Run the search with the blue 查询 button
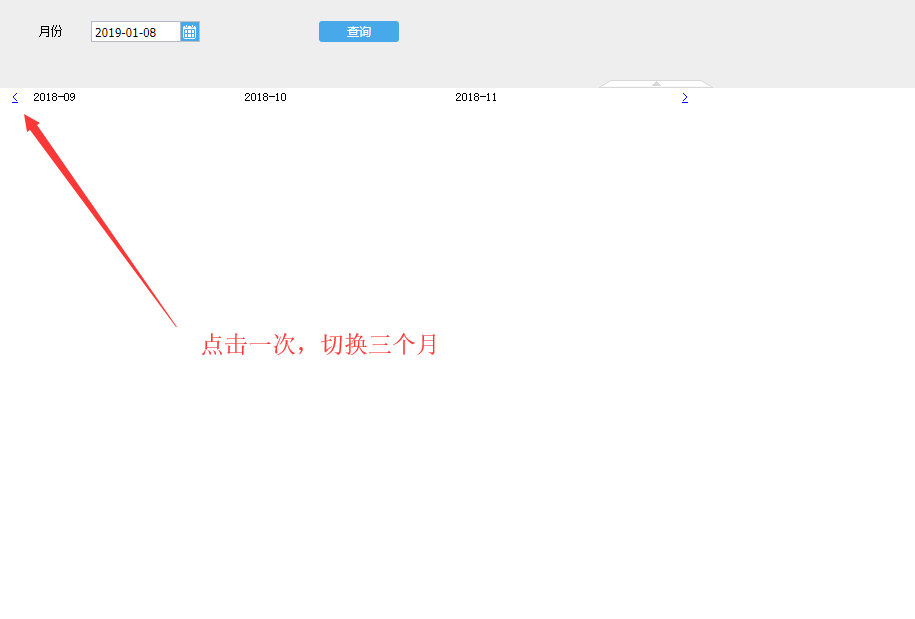The height and width of the screenshot is (619, 915). [359, 32]
